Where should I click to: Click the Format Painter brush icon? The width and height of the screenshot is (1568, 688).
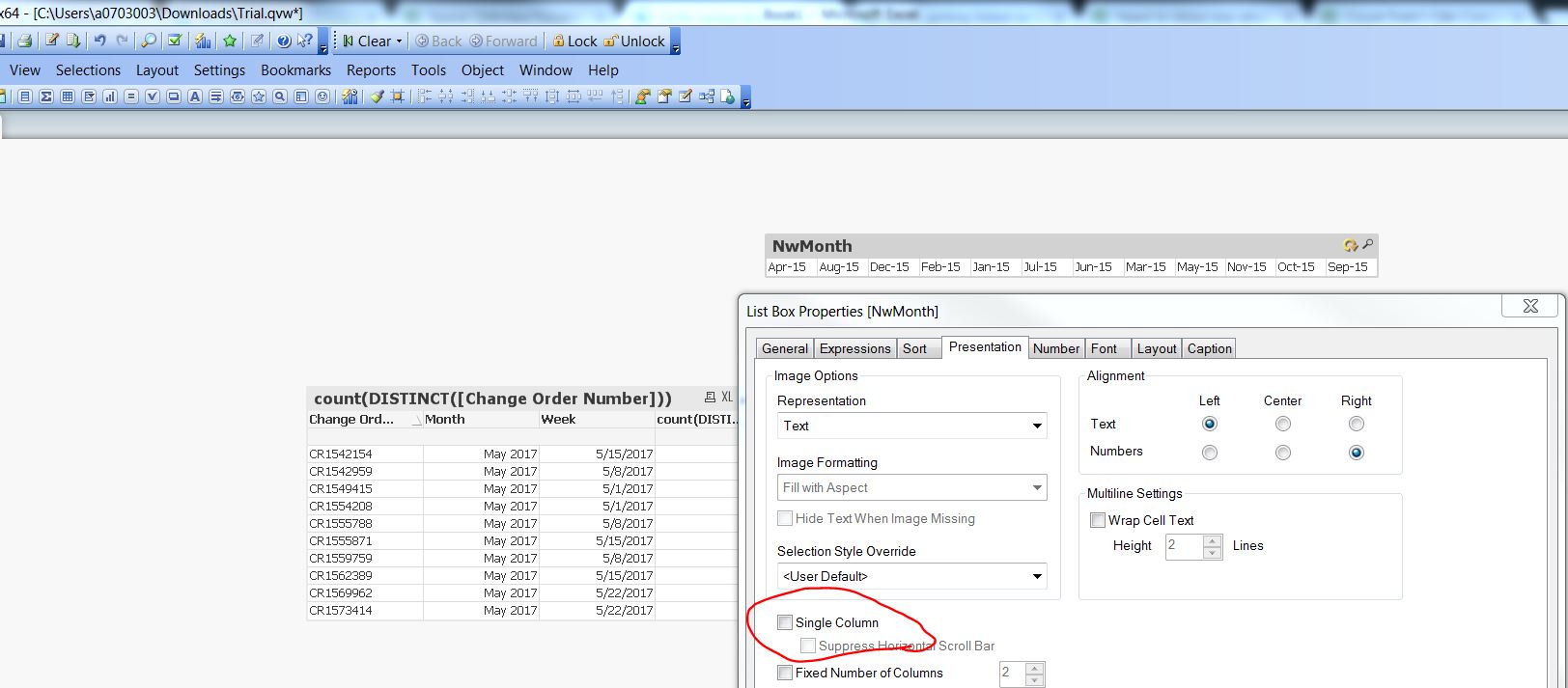click(377, 96)
